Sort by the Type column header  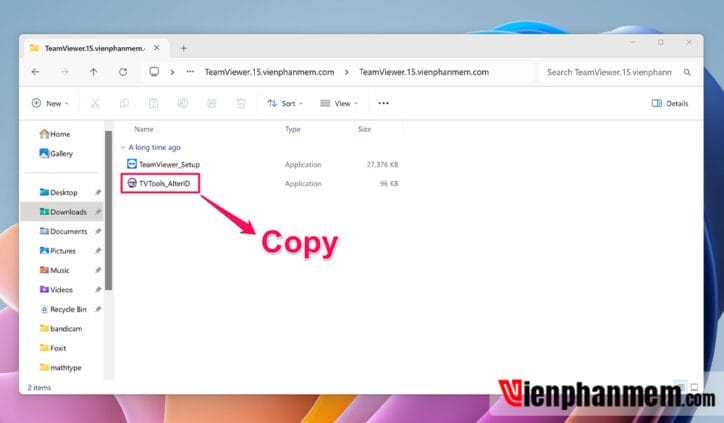(x=293, y=129)
